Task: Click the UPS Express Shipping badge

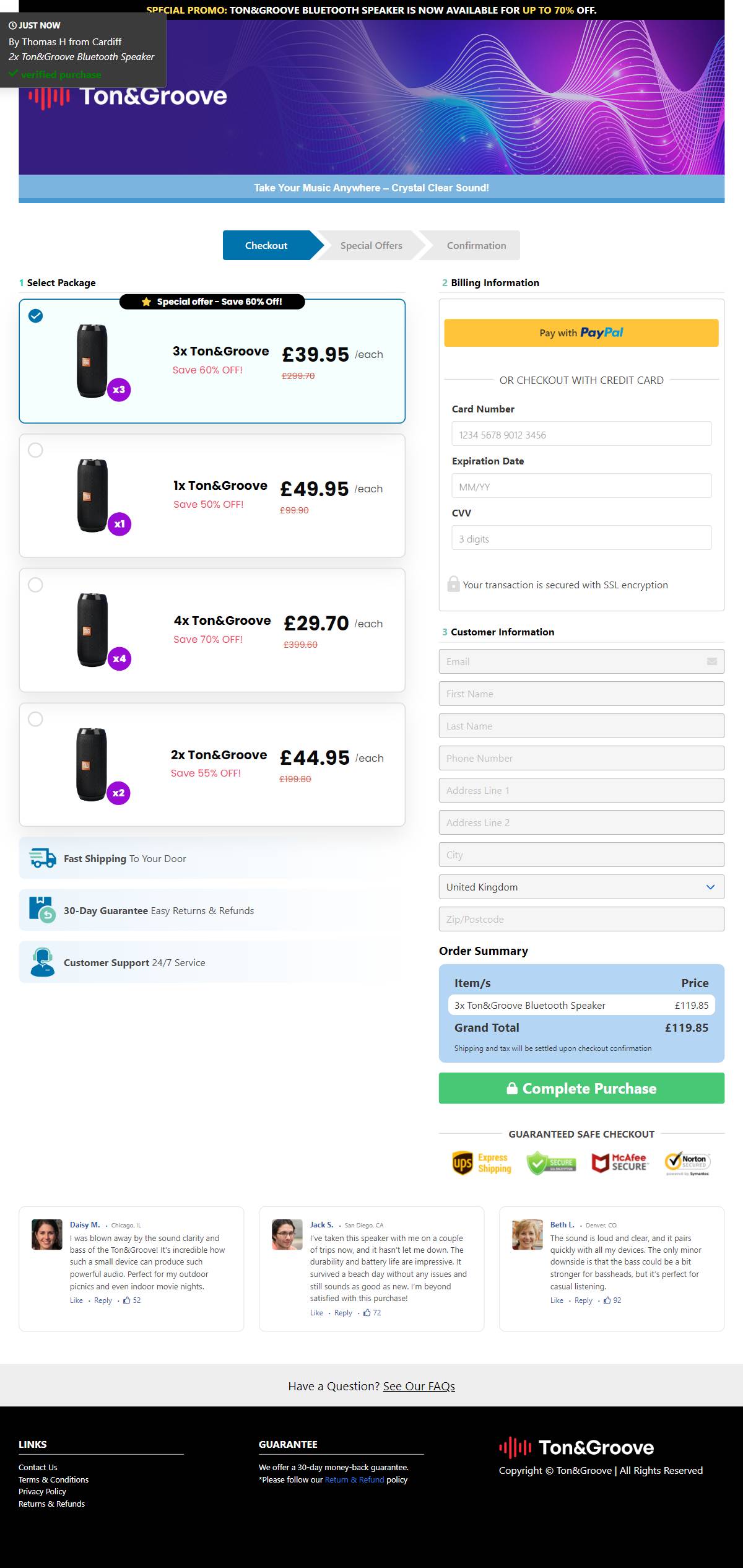Action: pos(482,1163)
